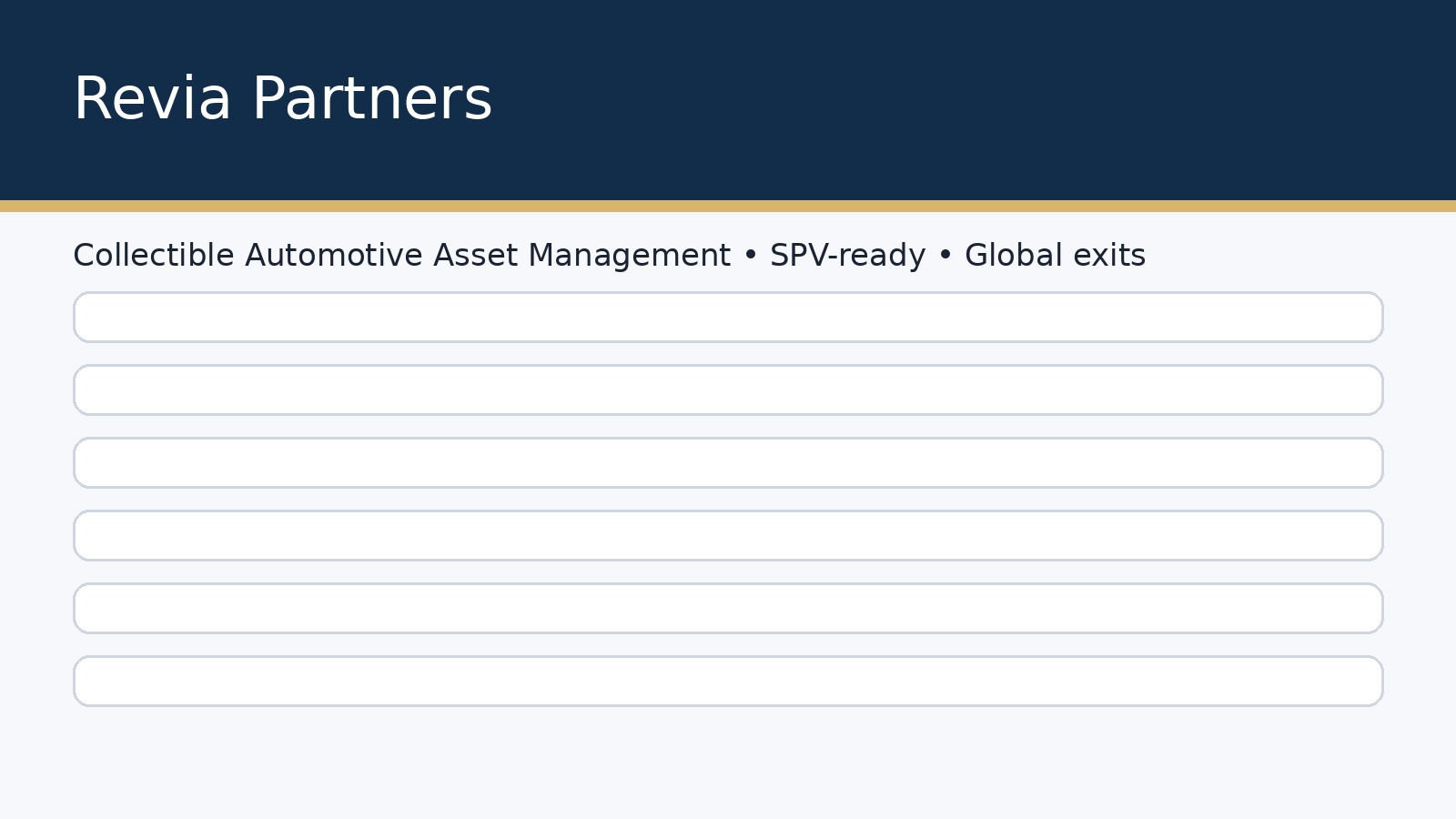This screenshot has width=1456, height=819.
Task: Click the "SPV-ready" text in the subtitle
Action: click(847, 256)
